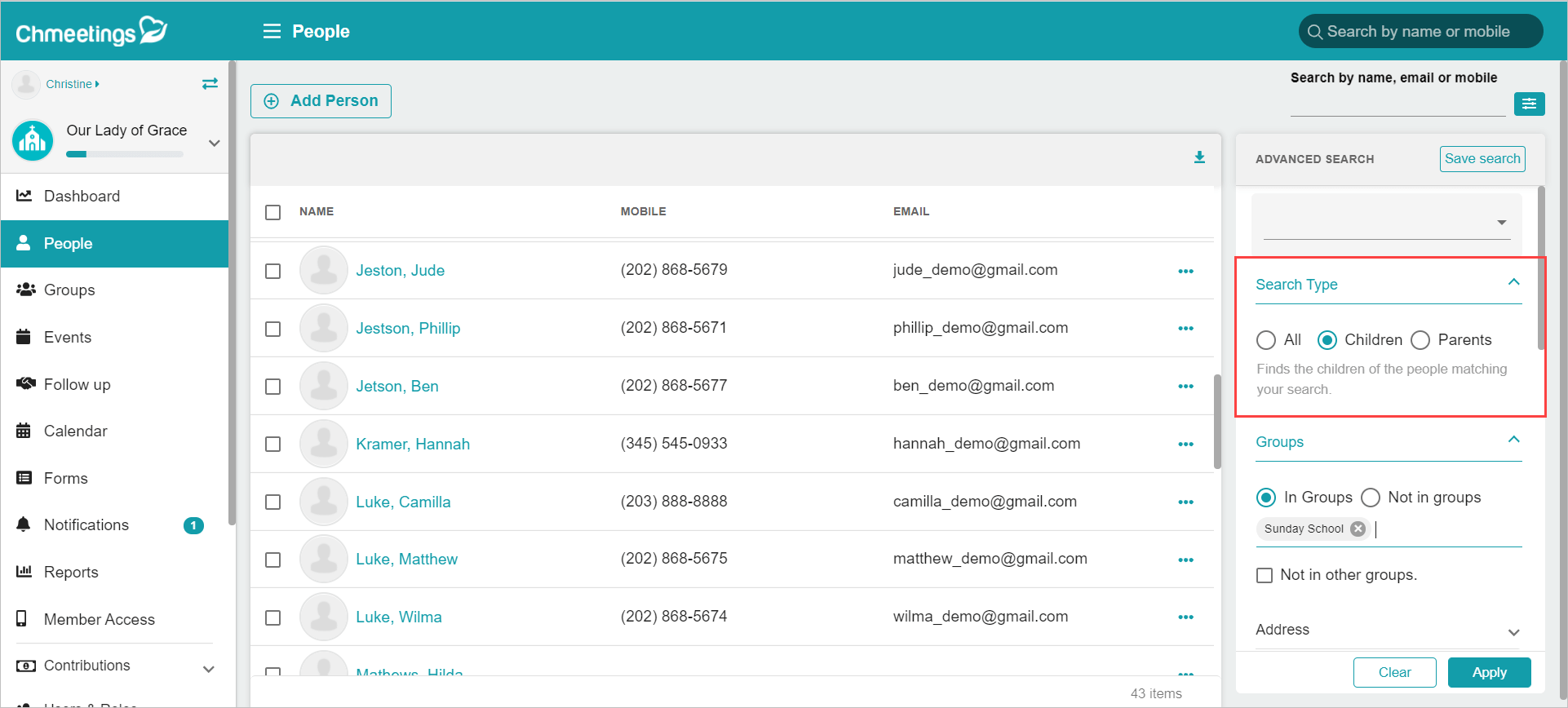
Task: Open the more options menu for Luke, Camilla
Action: pyautogui.click(x=1185, y=502)
